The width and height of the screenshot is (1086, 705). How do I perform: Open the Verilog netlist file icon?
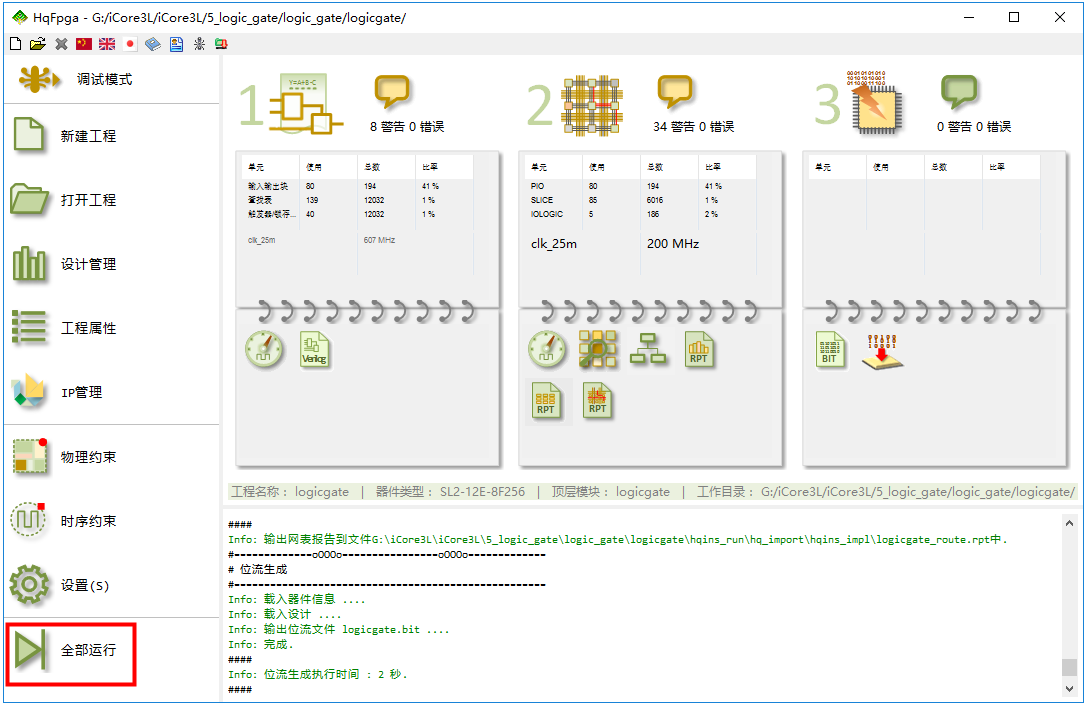(x=314, y=349)
